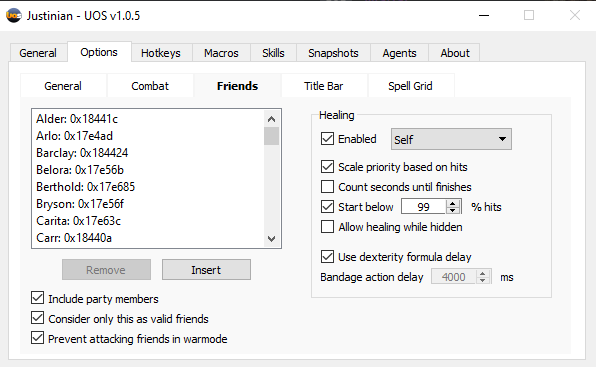The image size is (596, 367).
Task: Click the Remove button
Action: 106,270
